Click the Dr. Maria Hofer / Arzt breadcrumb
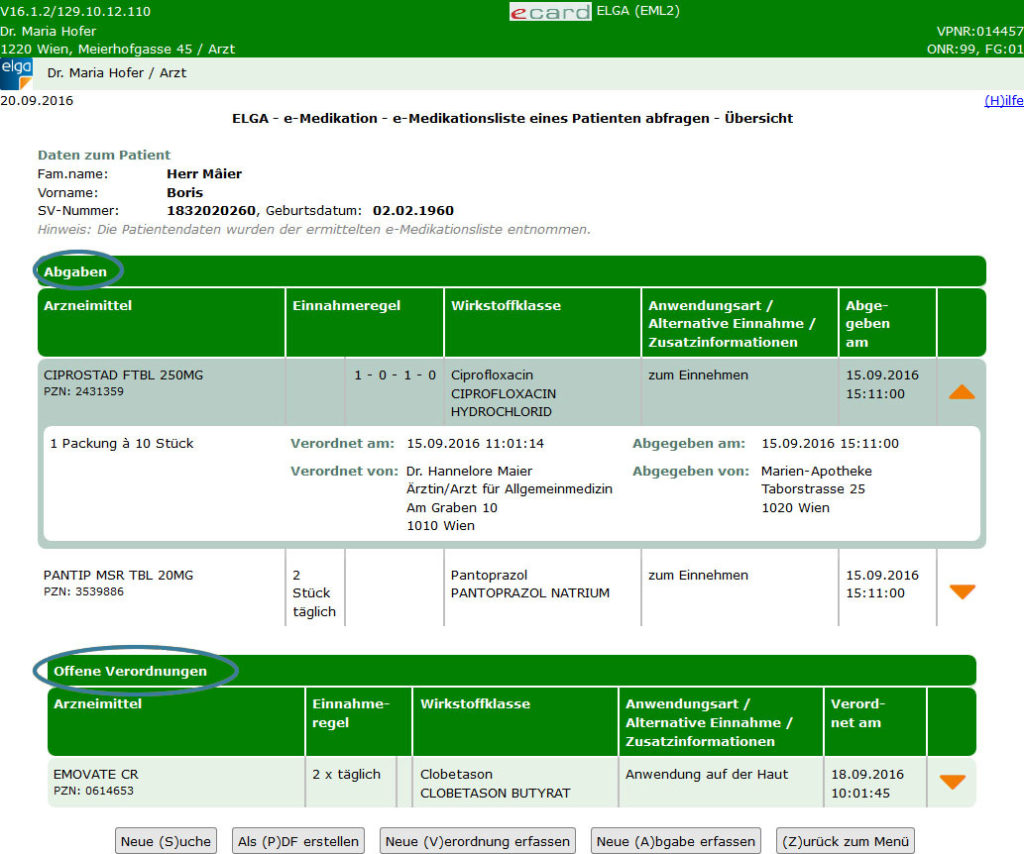This screenshot has width=1024, height=854. [116, 73]
